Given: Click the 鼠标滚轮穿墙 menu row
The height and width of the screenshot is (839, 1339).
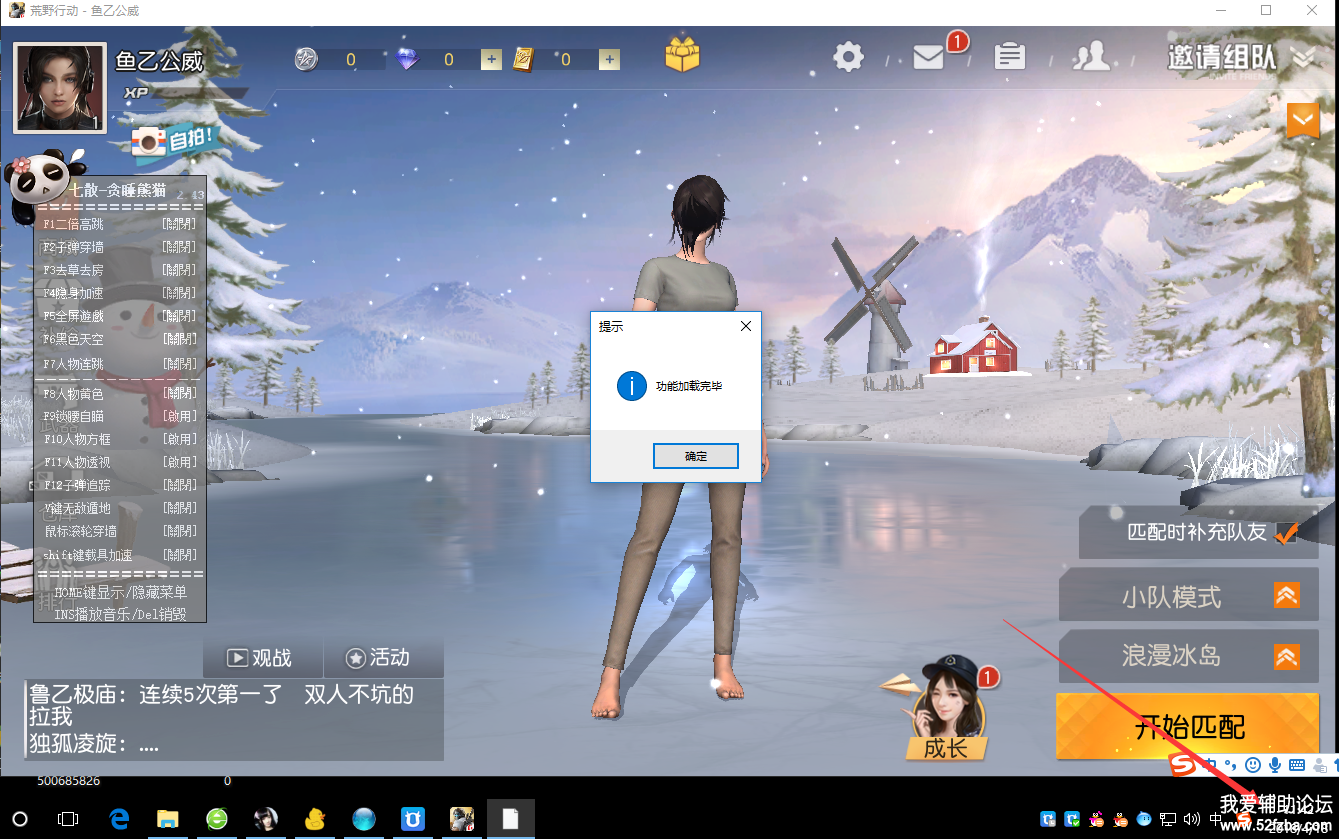Looking at the screenshot, I should click(120, 531).
